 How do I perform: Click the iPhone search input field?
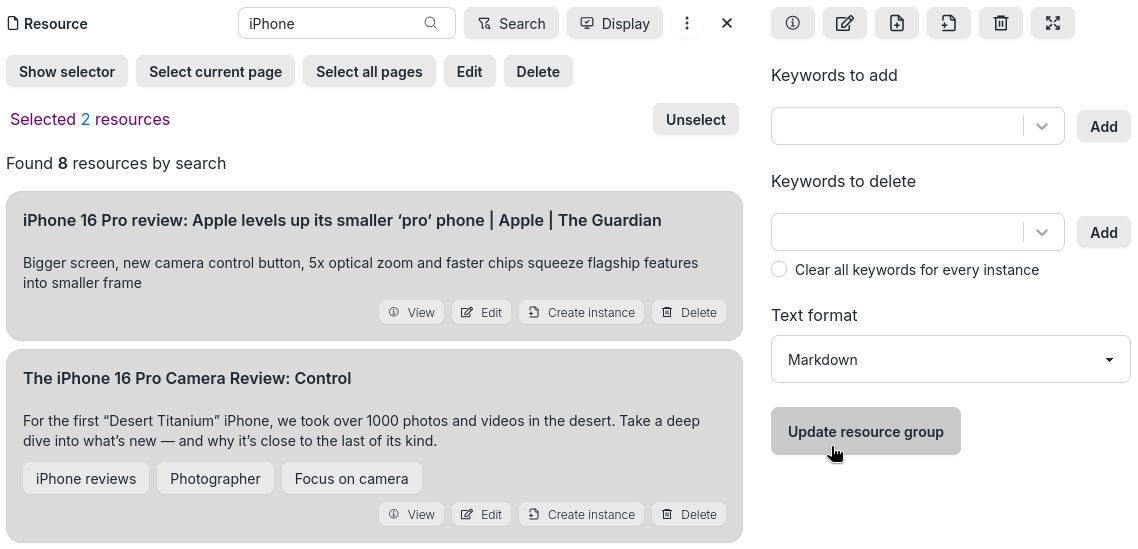(x=330, y=23)
